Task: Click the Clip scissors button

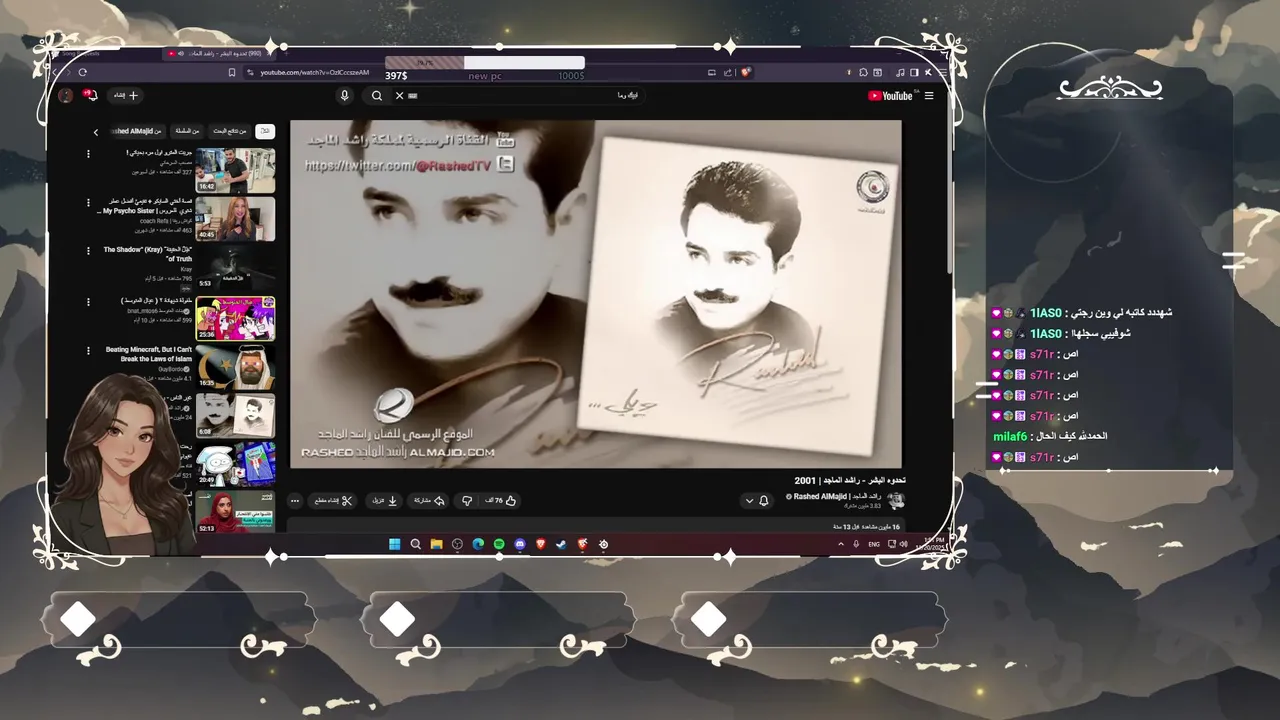Action: [334, 500]
